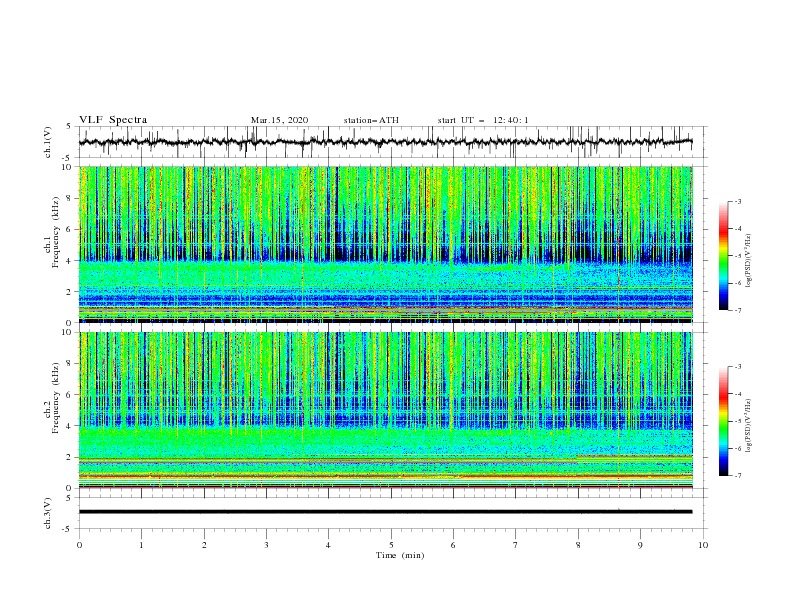Click the "-3" label on upper colorbar
The width and height of the screenshot is (792, 612).
737,201
